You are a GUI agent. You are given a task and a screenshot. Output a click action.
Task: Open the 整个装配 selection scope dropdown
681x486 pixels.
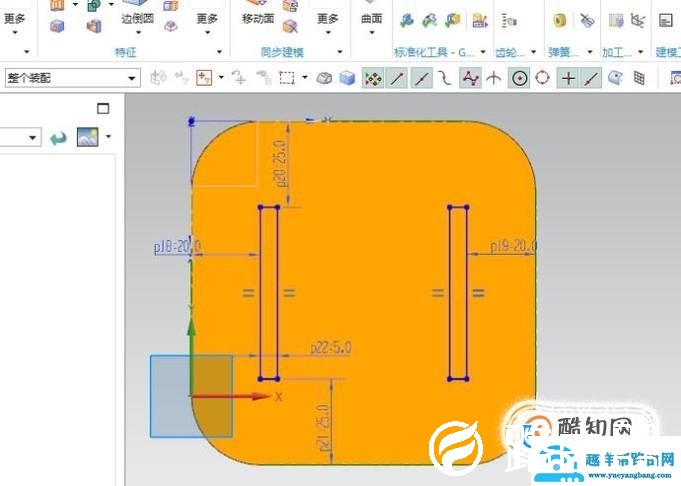73,78
